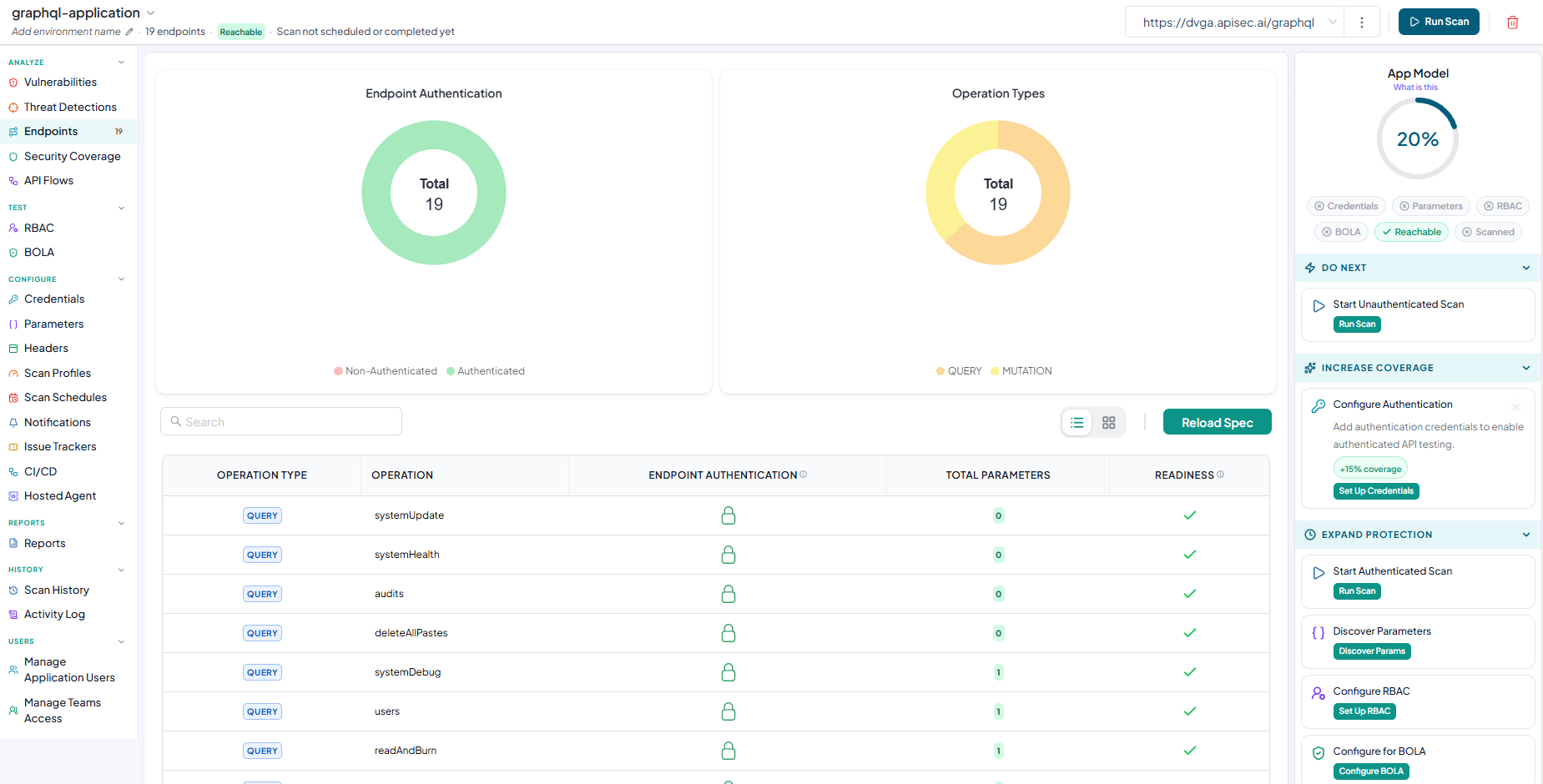This screenshot has height=784, width=1543.
Task: Open the three-dot menu beside URL
Action: pos(1362,23)
